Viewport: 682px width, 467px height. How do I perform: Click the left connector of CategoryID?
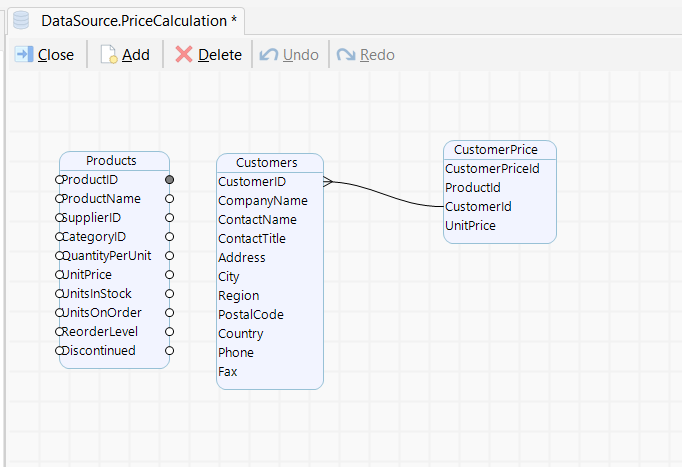pyautogui.click(x=60, y=237)
